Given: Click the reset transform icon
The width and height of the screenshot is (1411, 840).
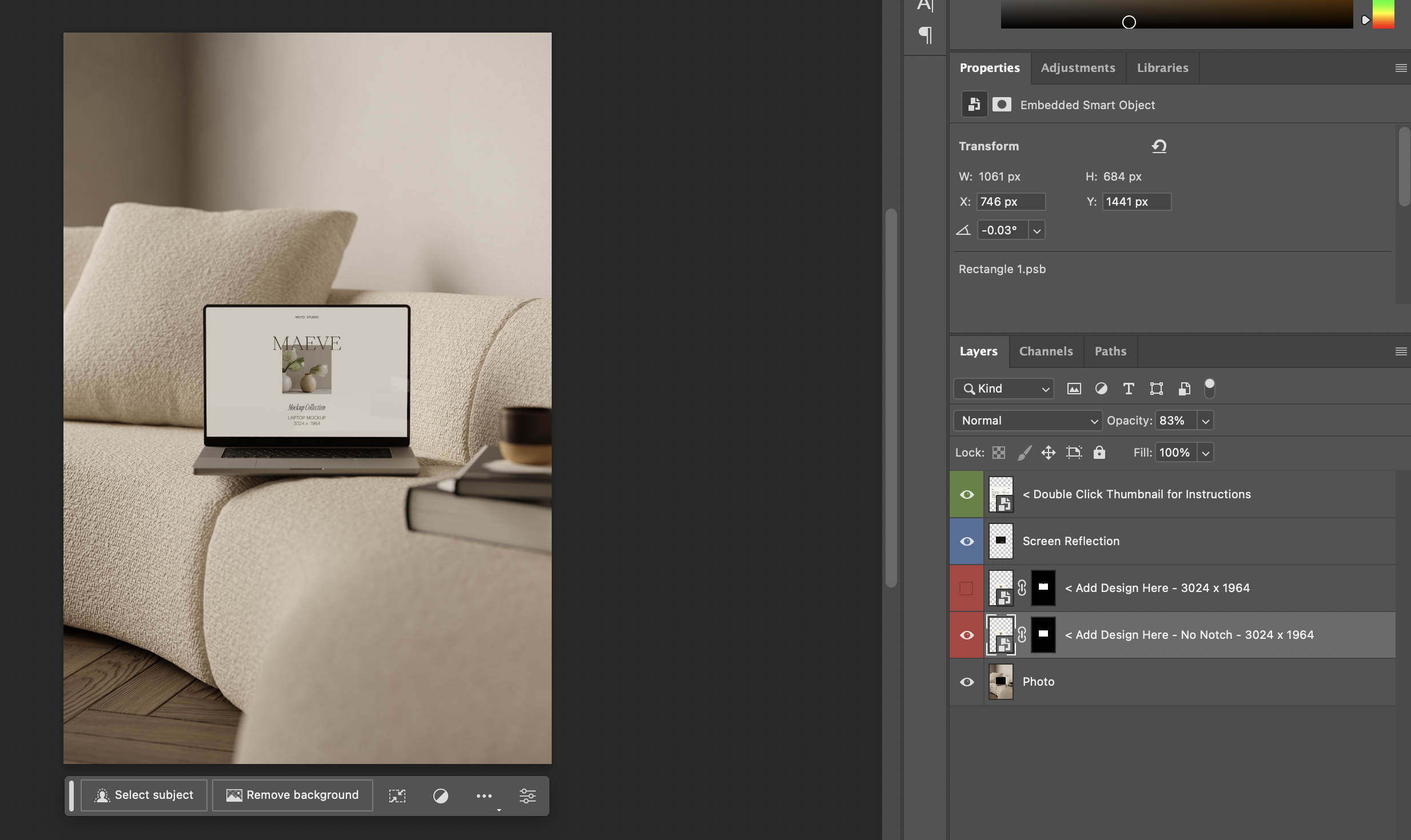Looking at the screenshot, I should pyautogui.click(x=1159, y=146).
